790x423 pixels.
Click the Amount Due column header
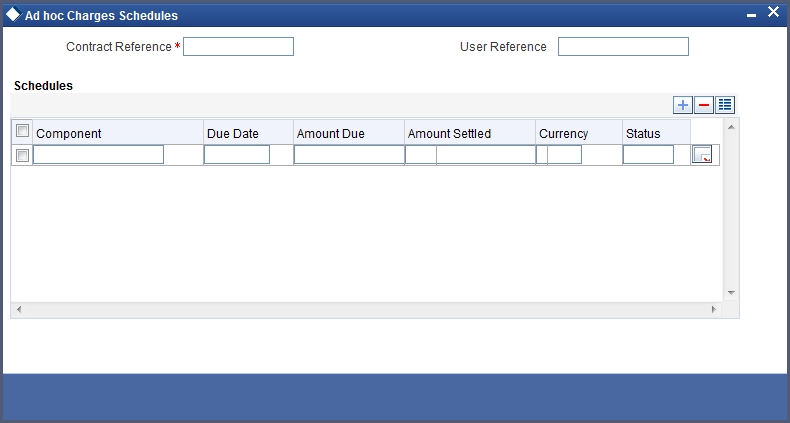tap(349, 133)
